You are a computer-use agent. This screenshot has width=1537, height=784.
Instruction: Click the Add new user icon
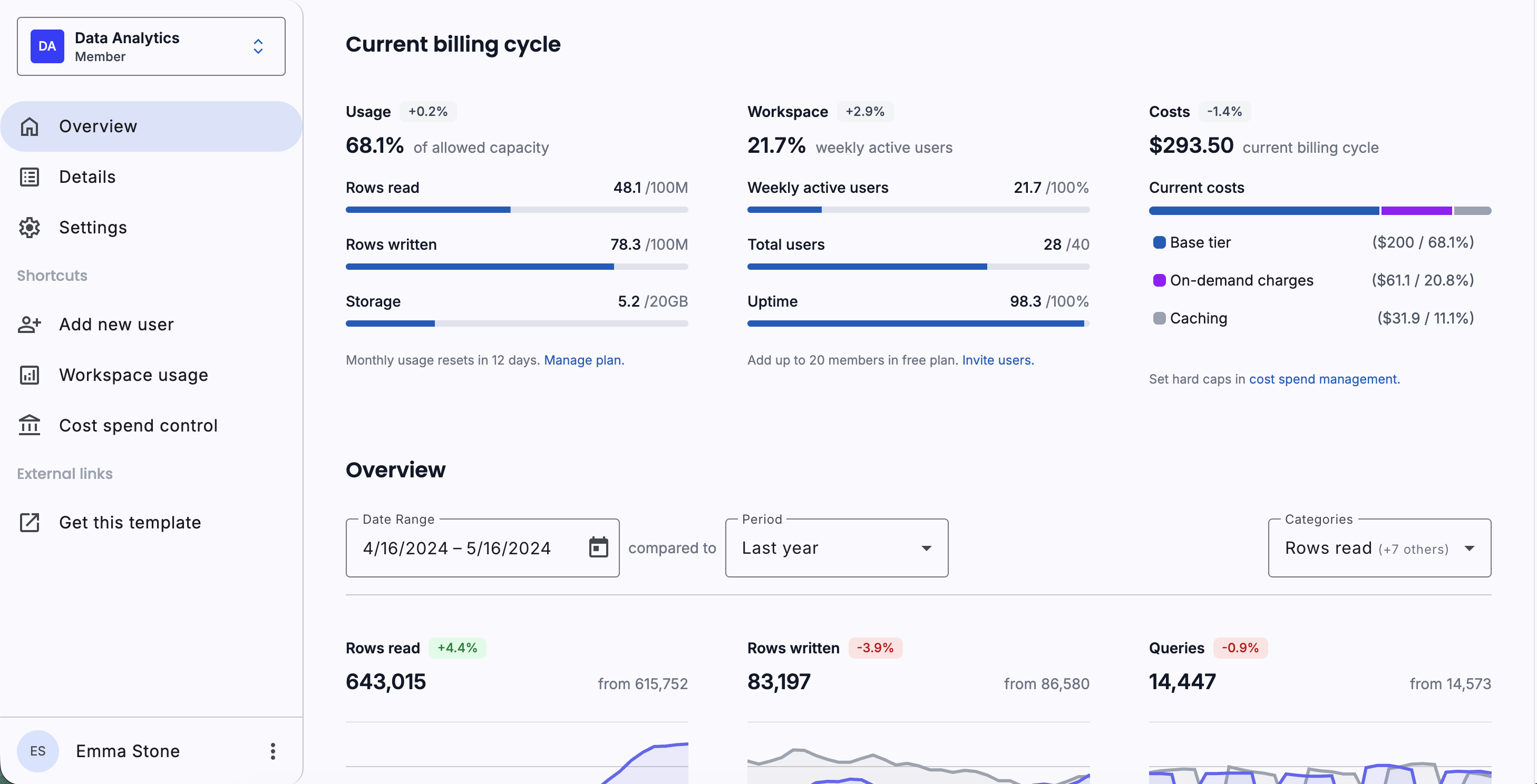(29, 325)
